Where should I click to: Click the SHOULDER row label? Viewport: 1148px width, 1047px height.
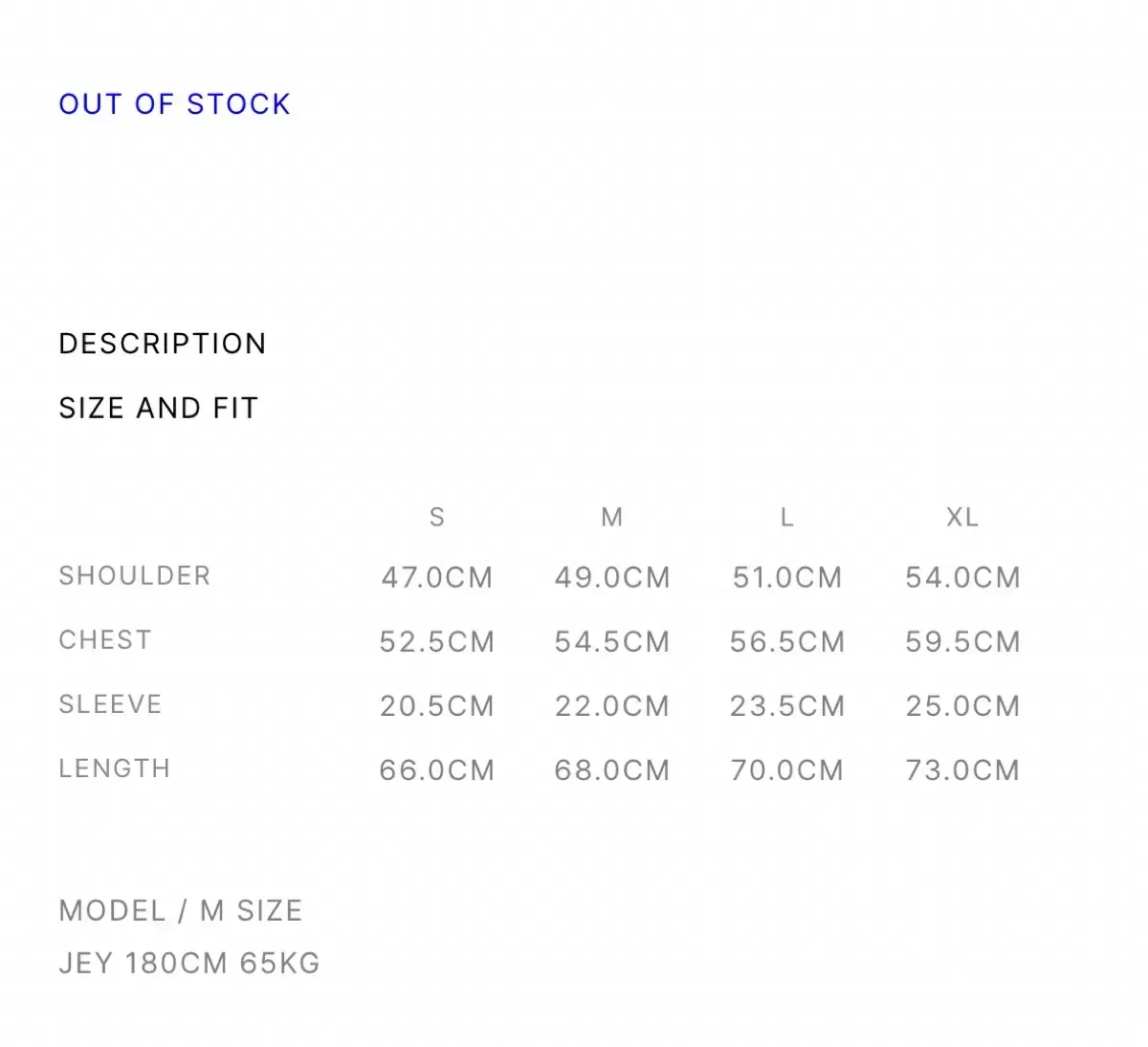point(135,575)
